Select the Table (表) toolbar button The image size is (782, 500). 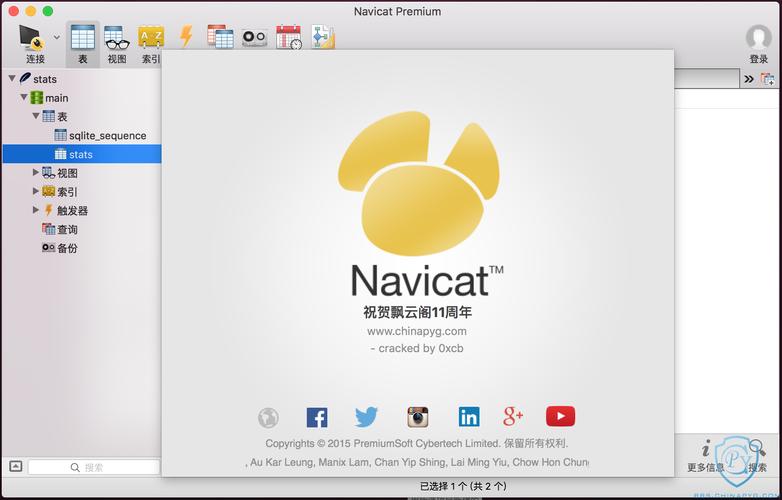pos(82,44)
